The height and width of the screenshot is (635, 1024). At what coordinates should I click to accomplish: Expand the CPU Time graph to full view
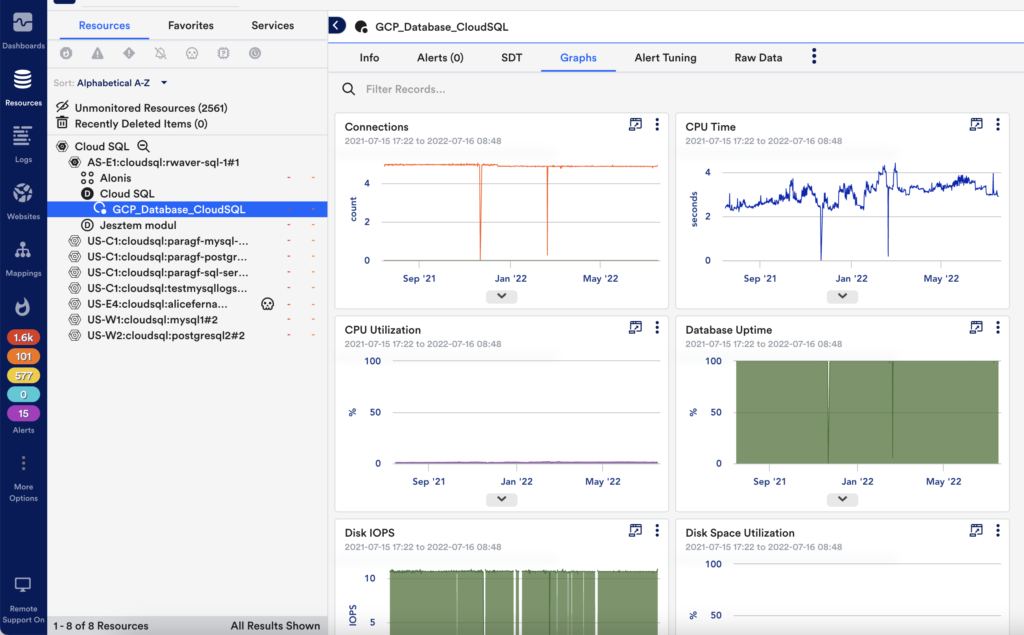pos(976,124)
